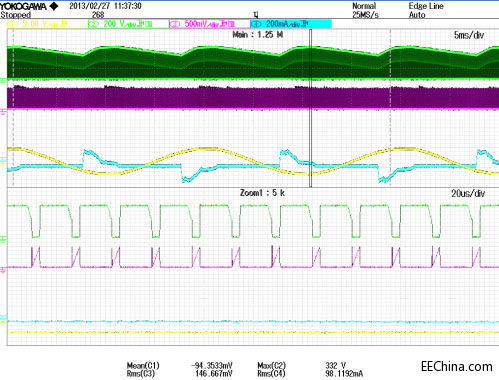Click the 'Zoom1 : 5 k' label
The width and height of the screenshot is (499, 380).
[x=262, y=193]
